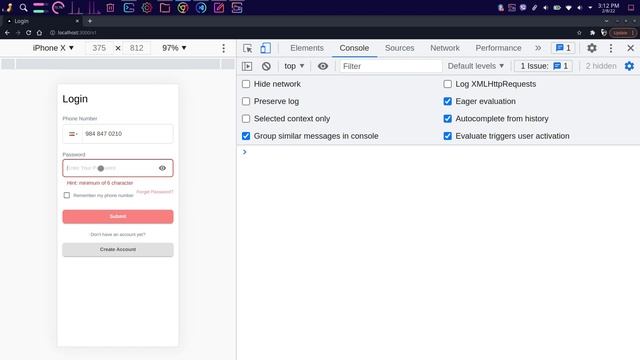640x360 pixels.
Task: Open console settings blue gear
Action: tap(629, 66)
